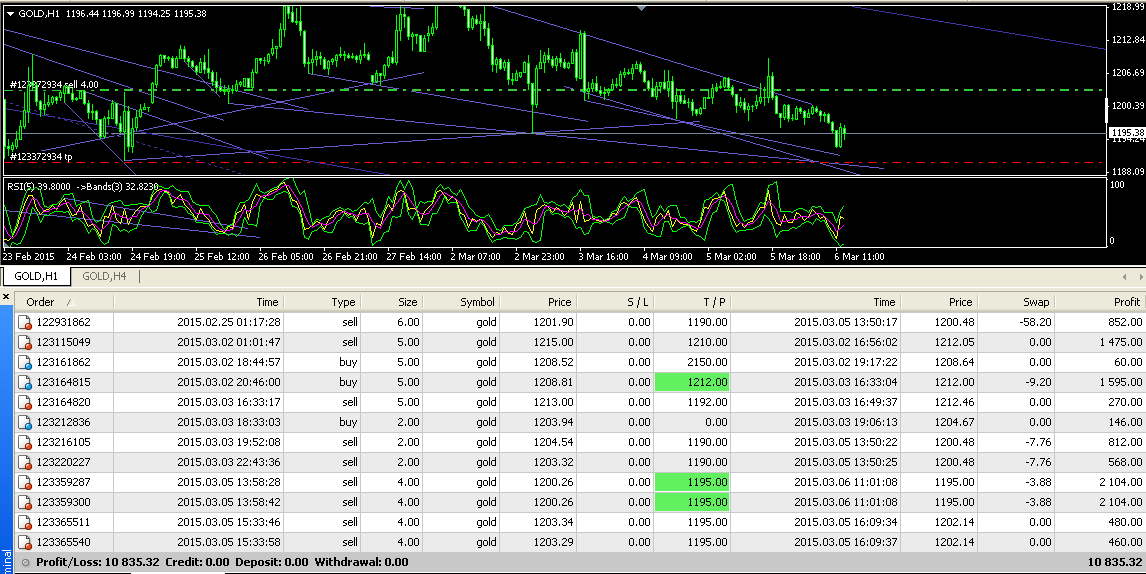This screenshot has height=574, width=1146.
Task: Click the sell icon of order 123115049
Action: pyautogui.click(x=25, y=342)
